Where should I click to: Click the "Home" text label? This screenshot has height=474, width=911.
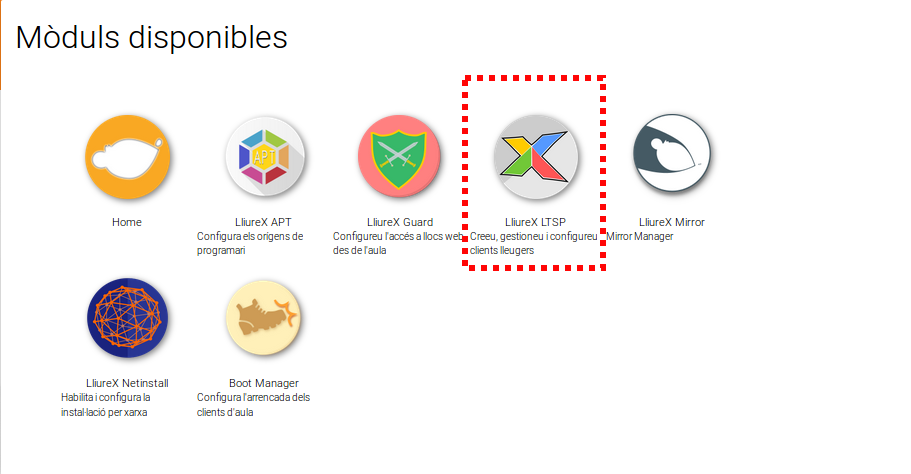[127, 222]
